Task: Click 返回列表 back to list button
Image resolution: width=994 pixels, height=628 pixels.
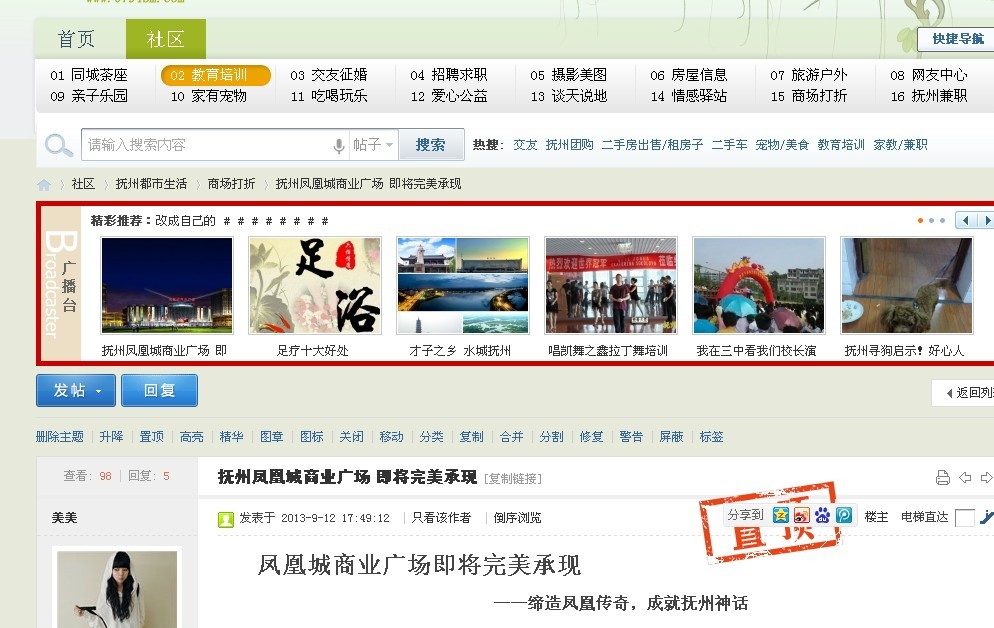Action: tap(965, 393)
